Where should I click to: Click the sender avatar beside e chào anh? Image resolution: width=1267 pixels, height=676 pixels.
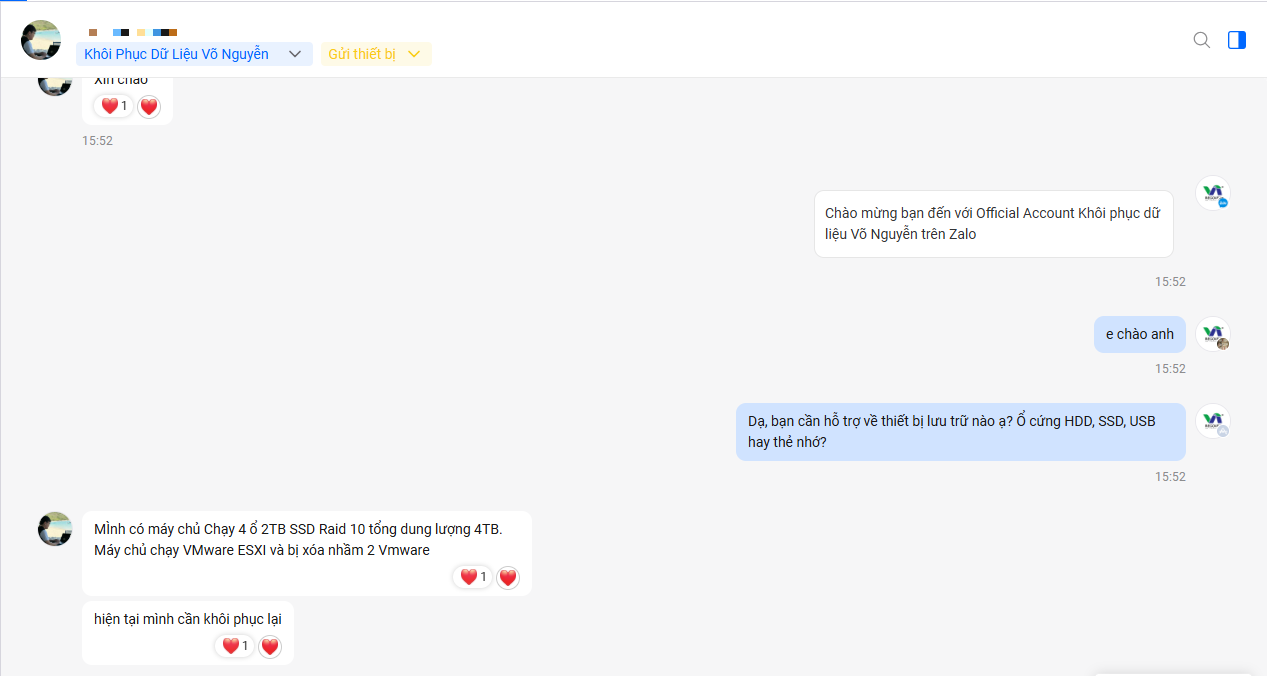point(1213,334)
